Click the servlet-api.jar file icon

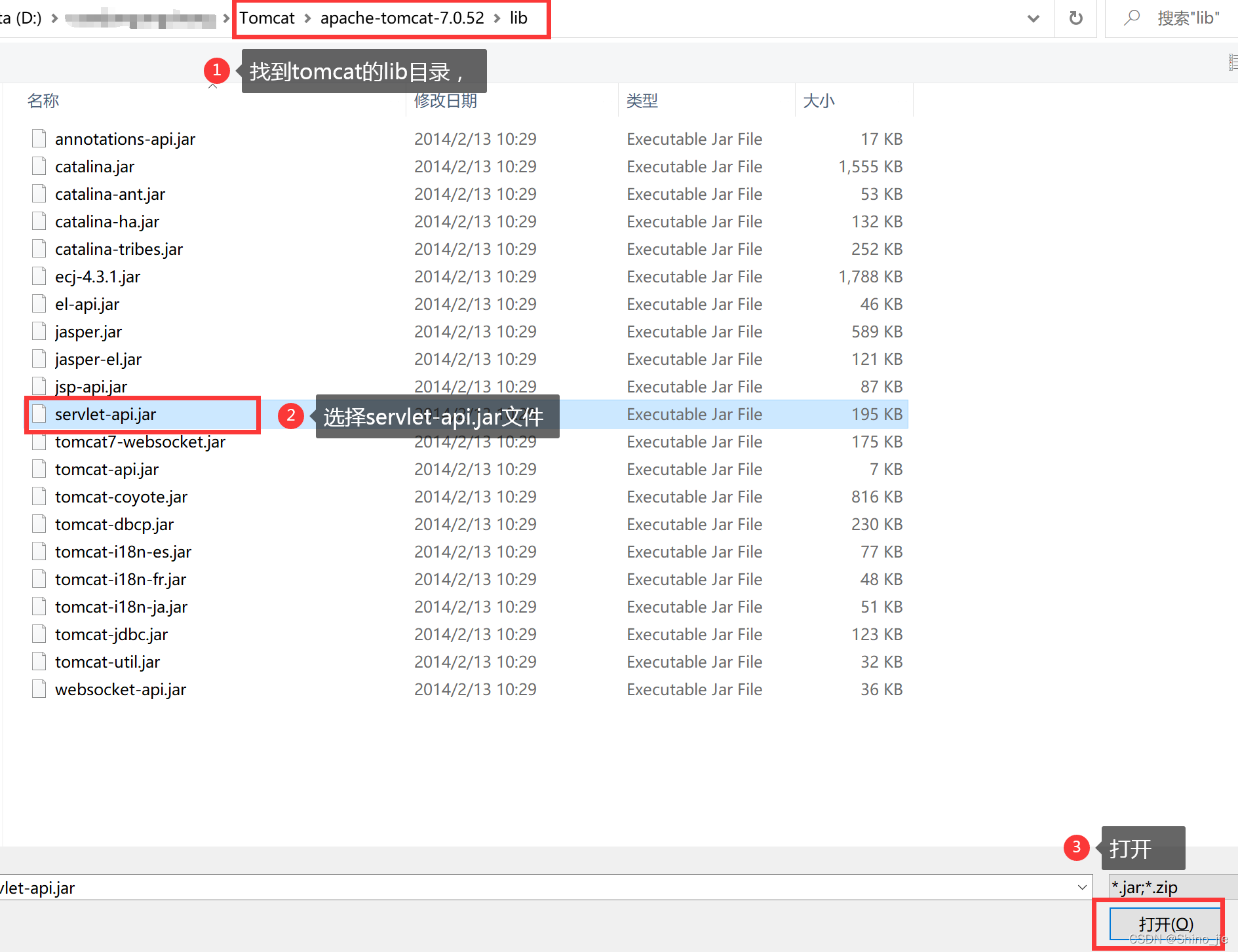pyautogui.click(x=38, y=413)
